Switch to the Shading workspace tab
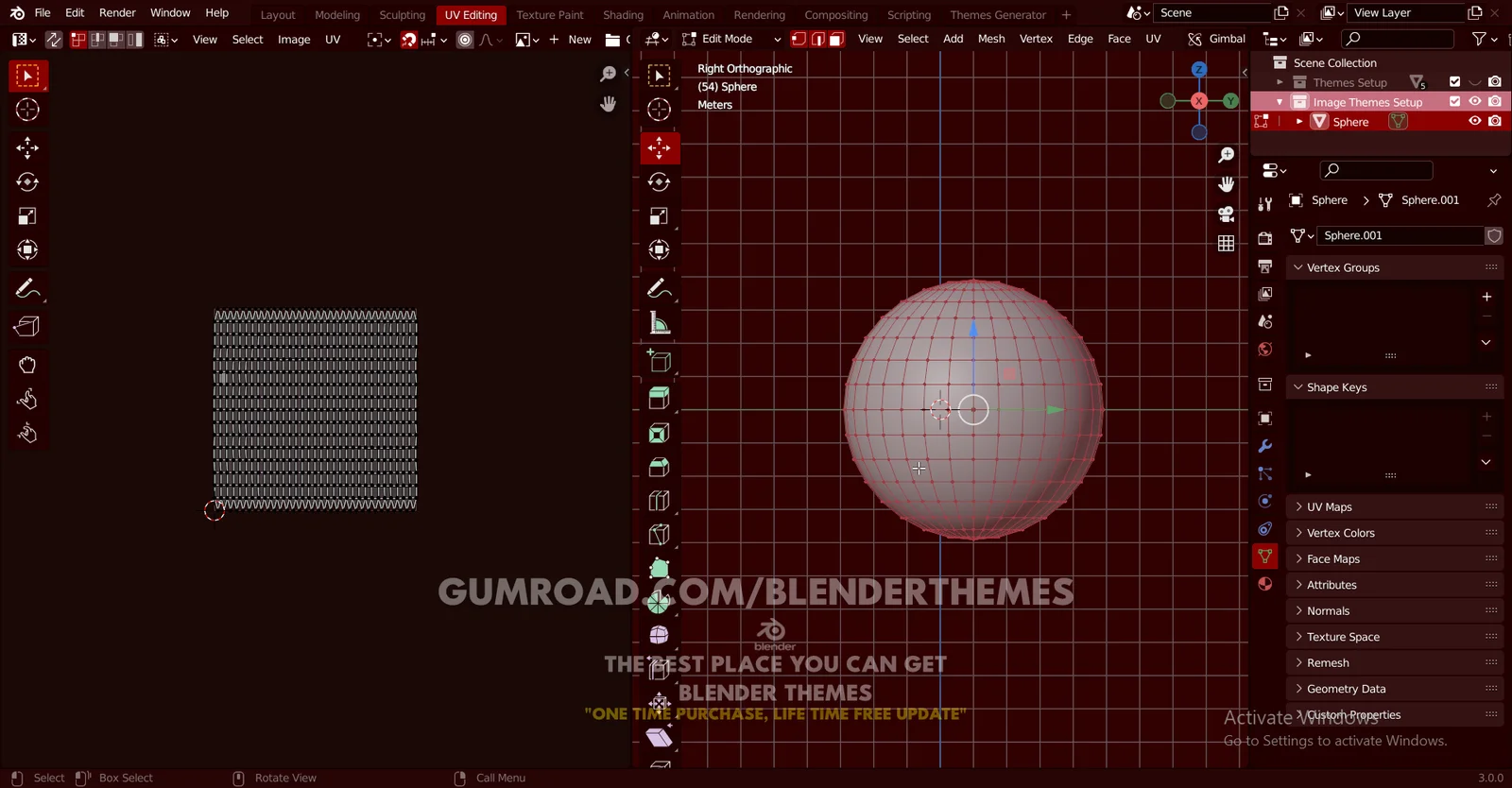This screenshot has height=788, width=1512. pyautogui.click(x=623, y=15)
